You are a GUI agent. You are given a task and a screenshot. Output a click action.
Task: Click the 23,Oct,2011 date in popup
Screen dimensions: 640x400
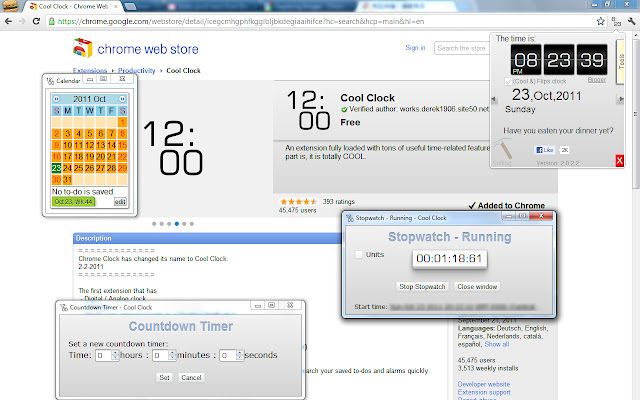(x=547, y=96)
